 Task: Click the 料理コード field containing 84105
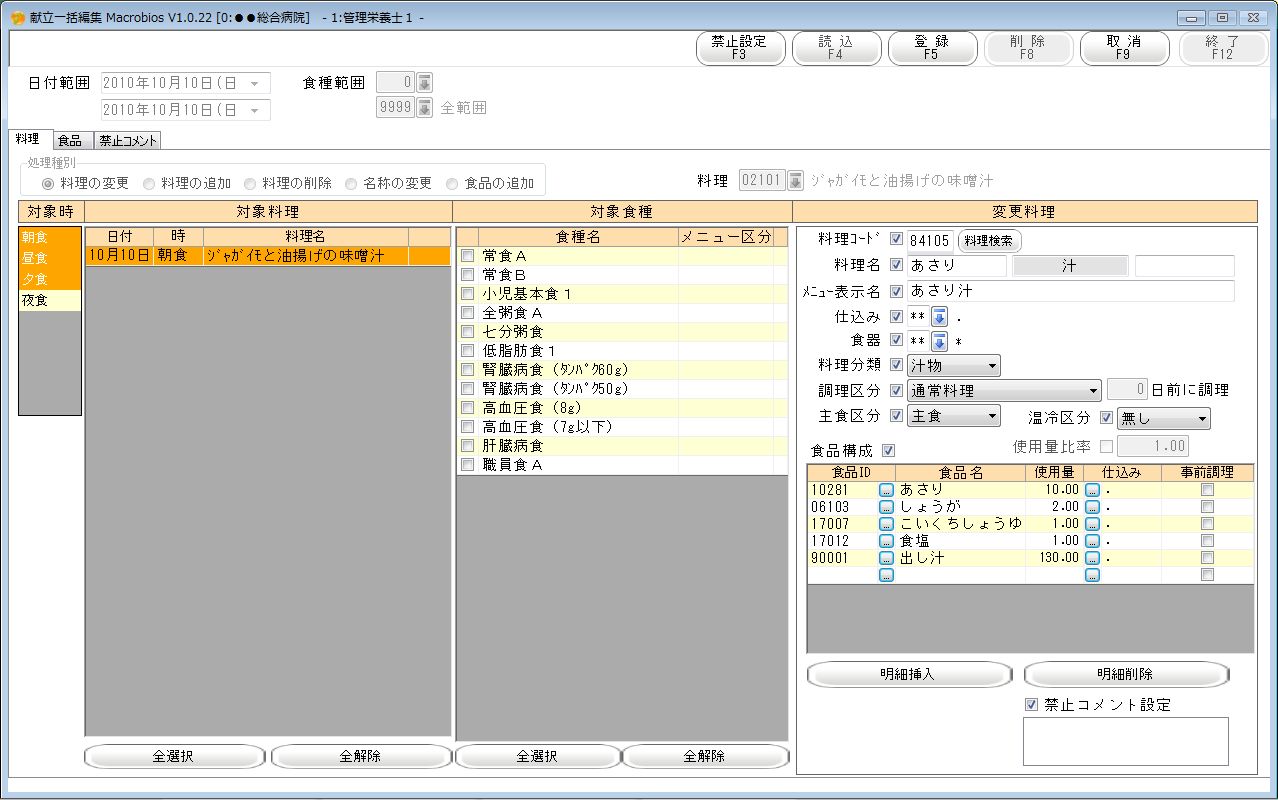[930, 240]
